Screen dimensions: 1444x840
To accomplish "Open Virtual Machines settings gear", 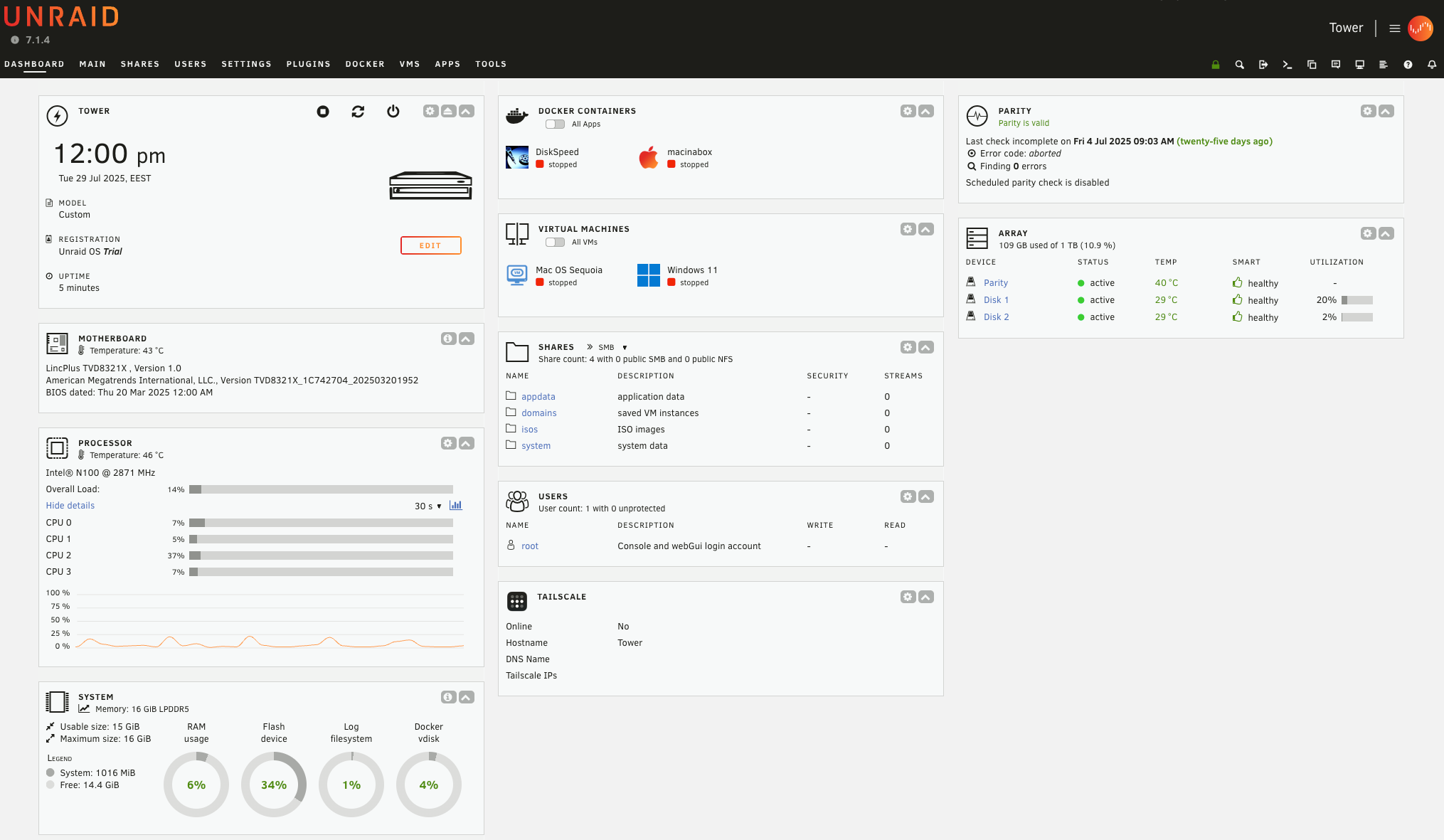I will 908,229.
